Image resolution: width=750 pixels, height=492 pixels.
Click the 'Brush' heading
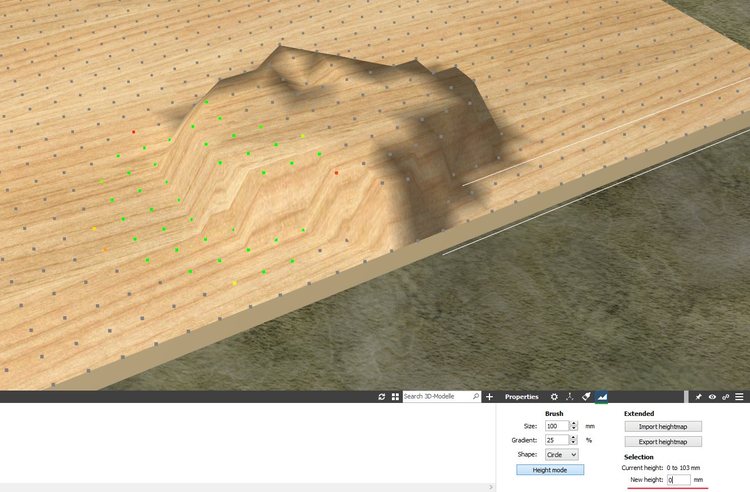click(554, 414)
